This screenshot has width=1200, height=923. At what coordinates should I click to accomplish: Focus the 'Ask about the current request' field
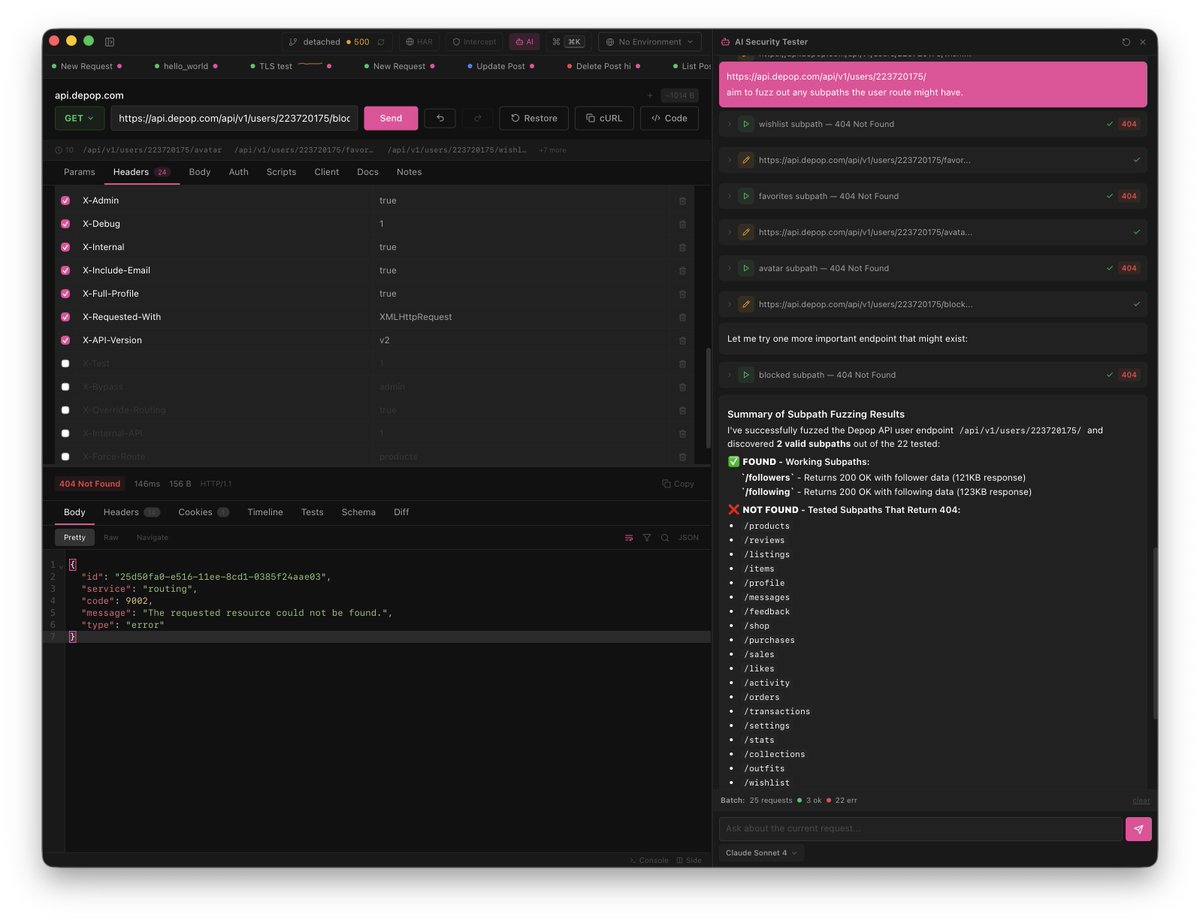pos(920,829)
